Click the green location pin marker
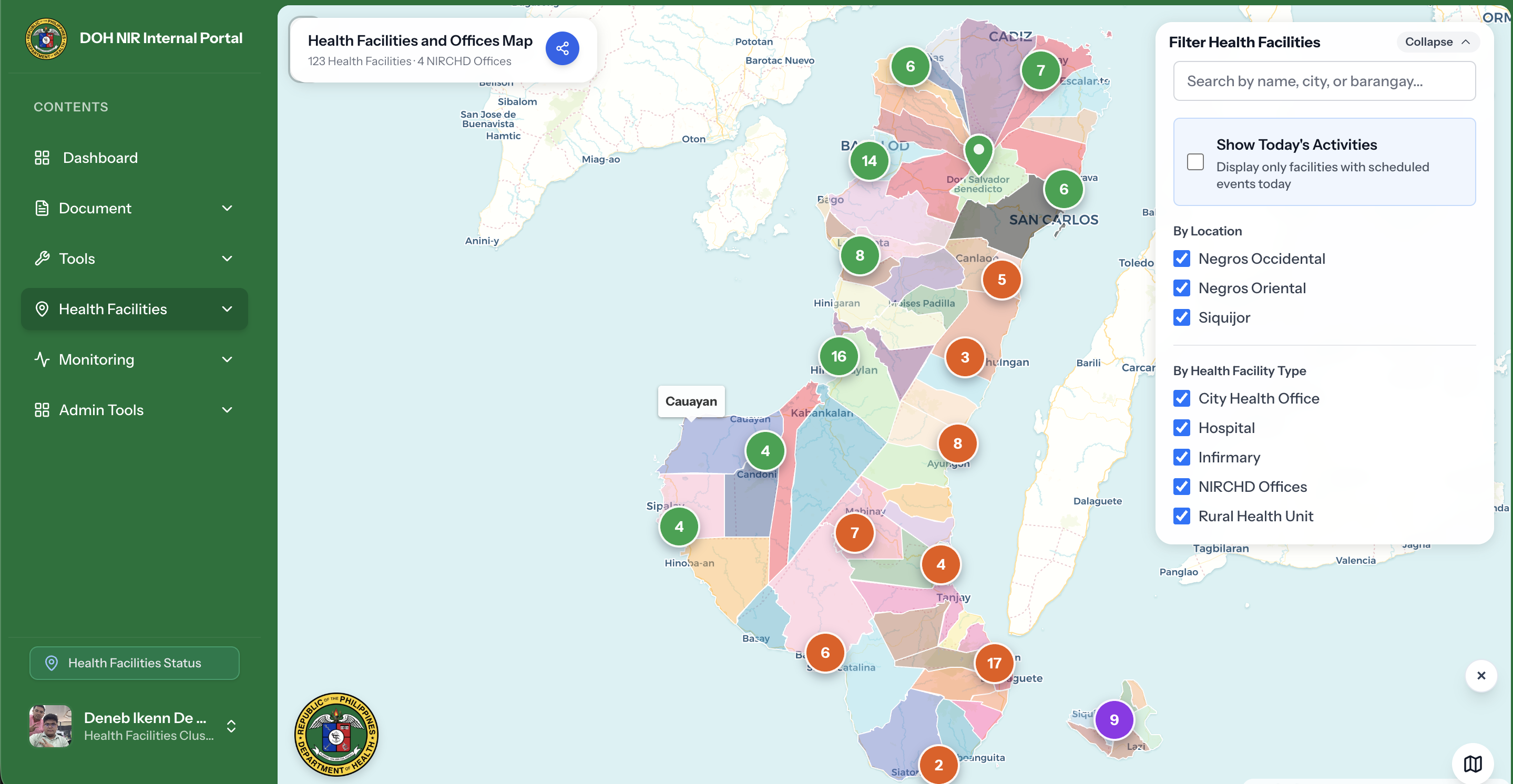1513x784 pixels. 978,154
